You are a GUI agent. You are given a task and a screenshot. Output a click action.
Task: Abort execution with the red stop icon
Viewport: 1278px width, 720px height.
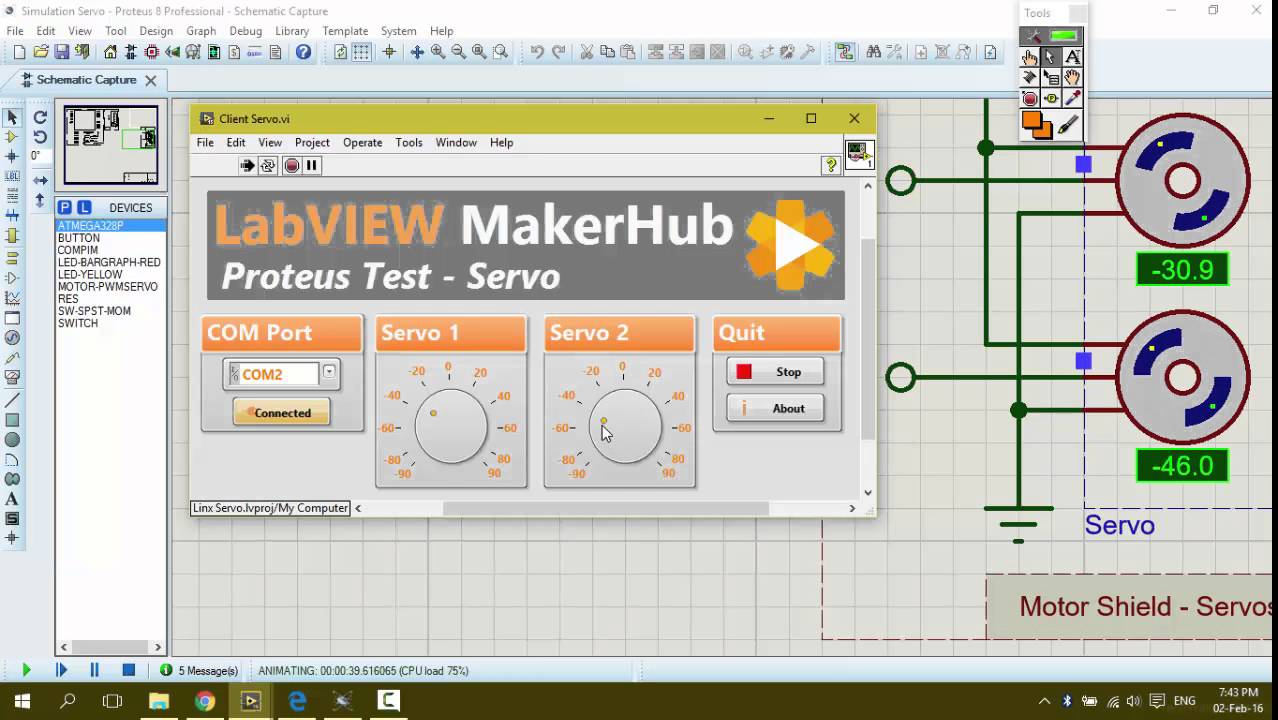[x=291, y=166]
